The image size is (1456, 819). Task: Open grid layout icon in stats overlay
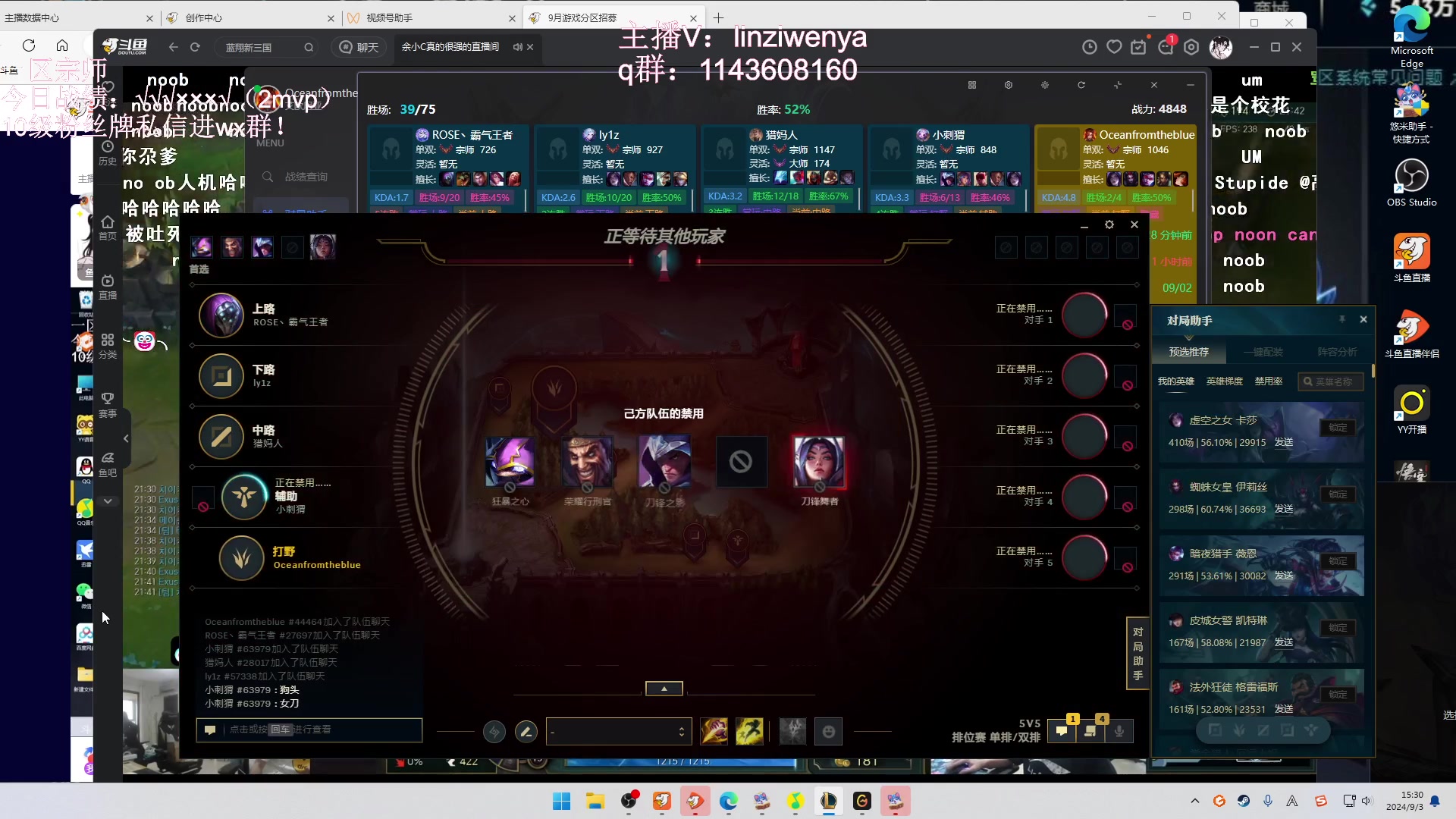972,85
